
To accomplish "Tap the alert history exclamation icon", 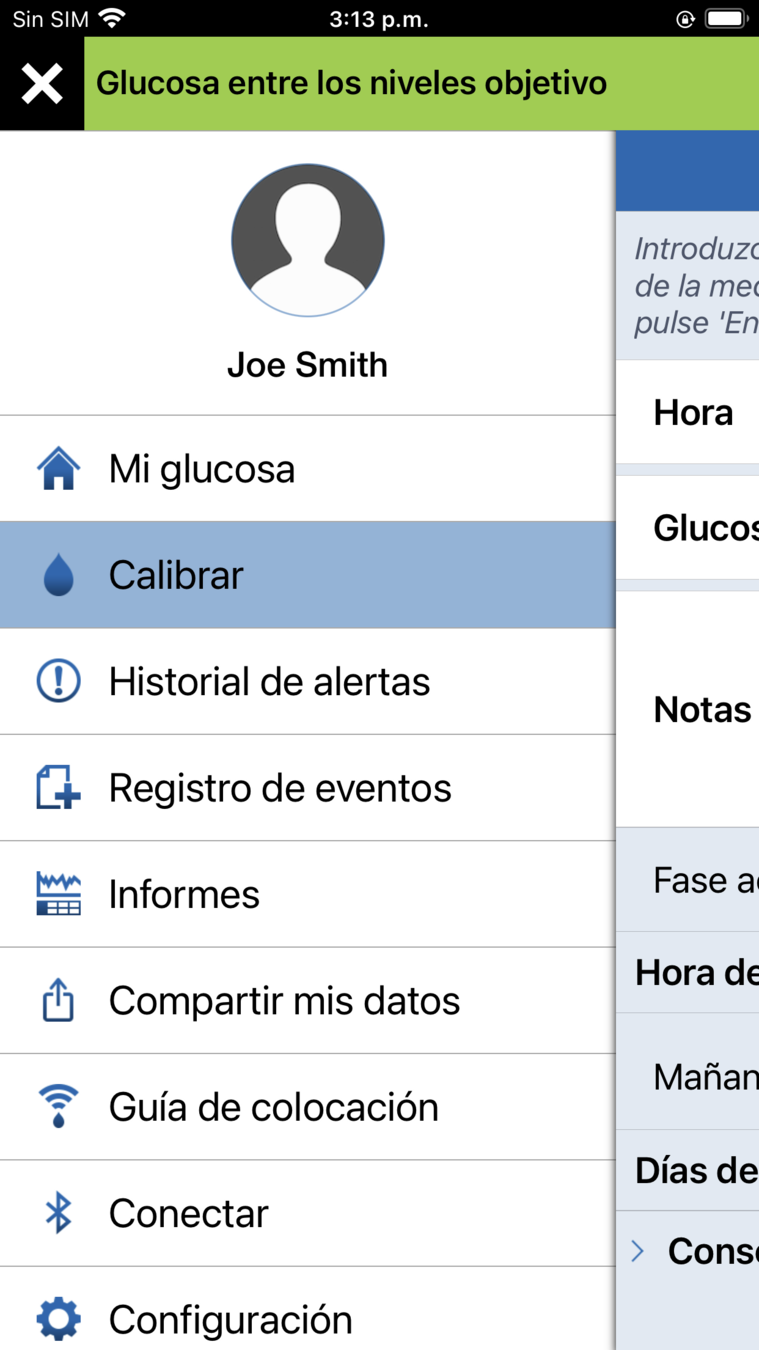I will click(58, 682).
